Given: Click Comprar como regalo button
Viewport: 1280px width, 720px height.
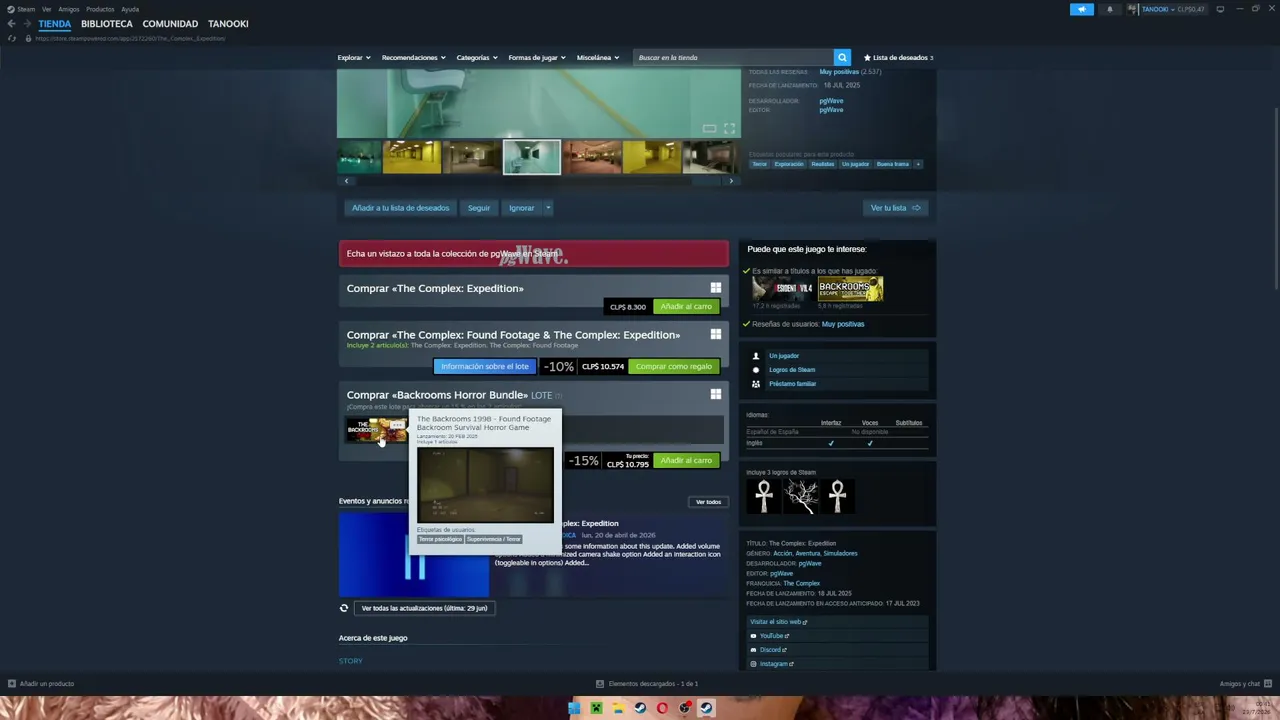Looking at the screenshot, I should coord(674,367).
